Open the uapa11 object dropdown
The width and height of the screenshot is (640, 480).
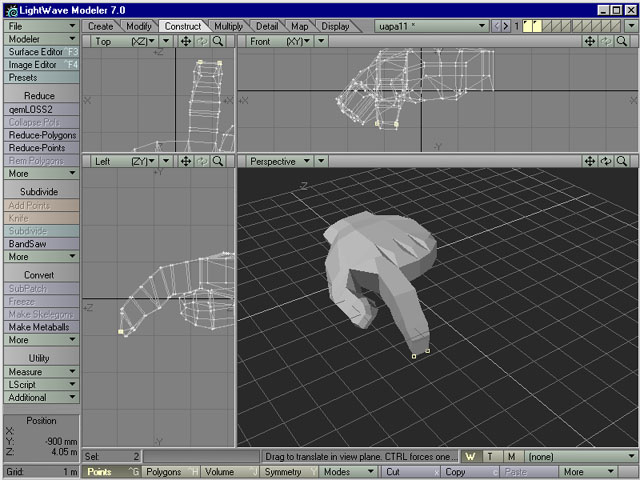pos(431,25)
